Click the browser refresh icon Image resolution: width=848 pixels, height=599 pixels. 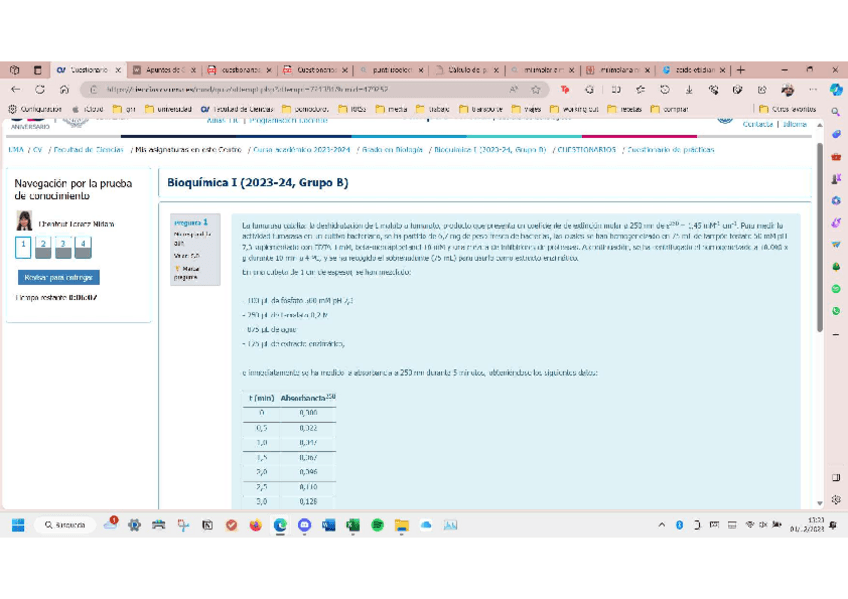point(41,89)
